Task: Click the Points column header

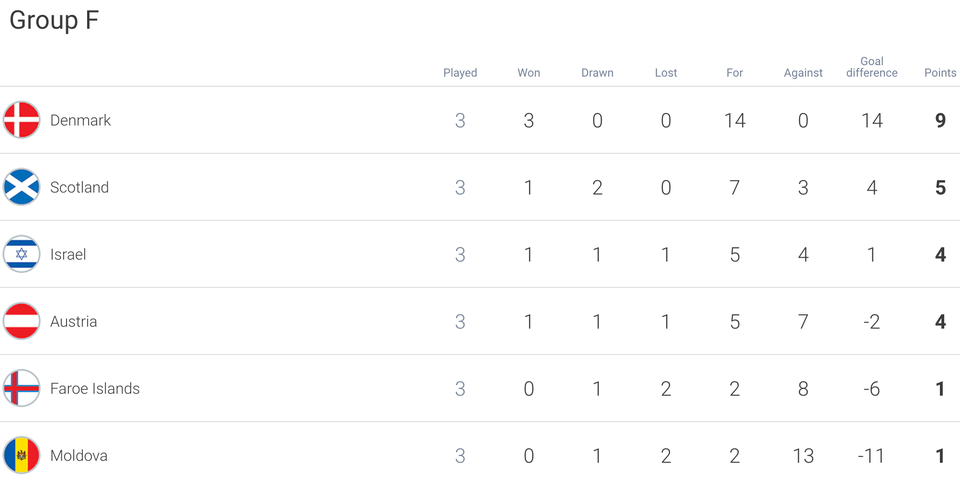Action: point(940,73)
